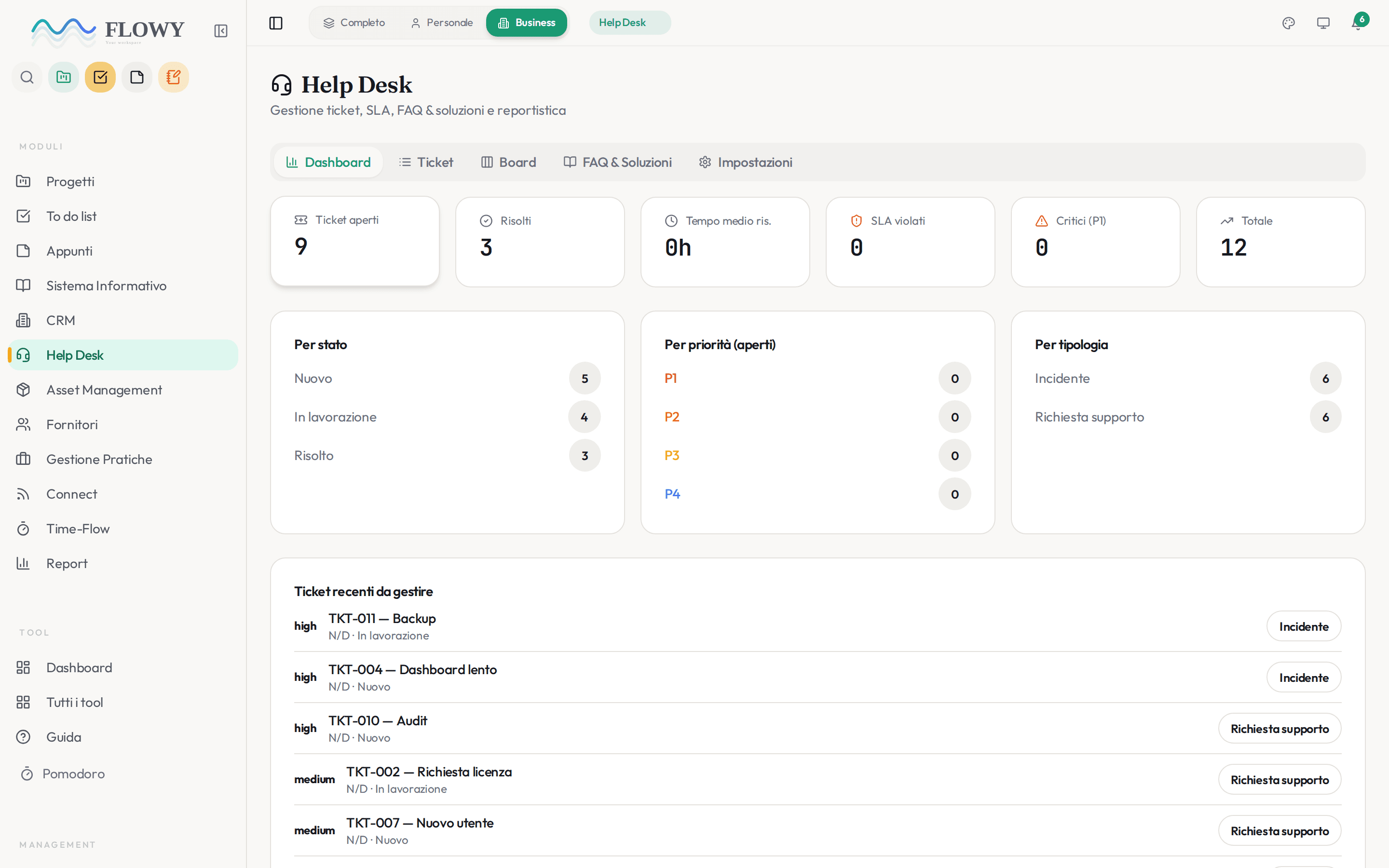
Task: Click the SLA violati stat card
Action: (x=910, y=242)
